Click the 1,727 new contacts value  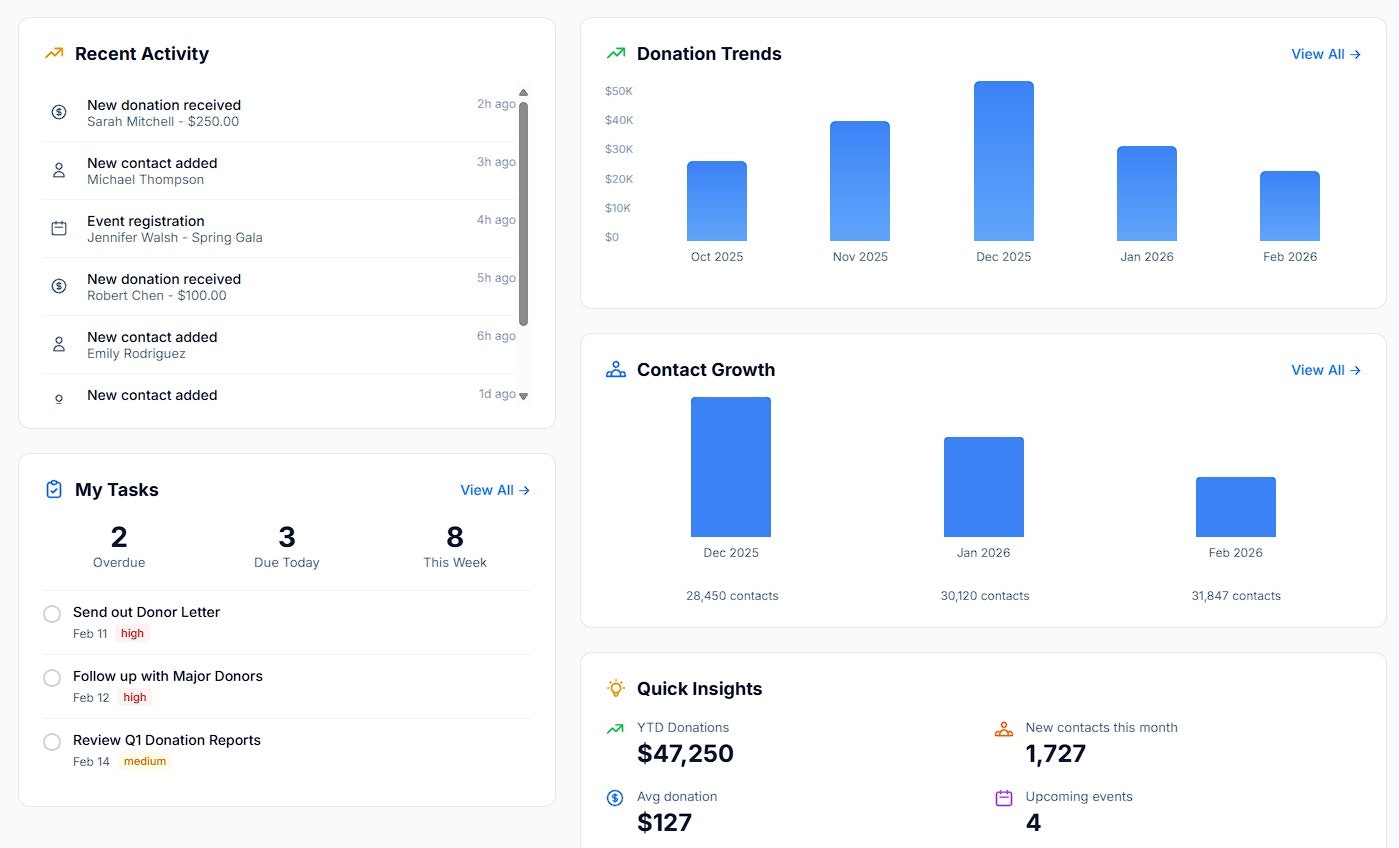coord(1056,754)
